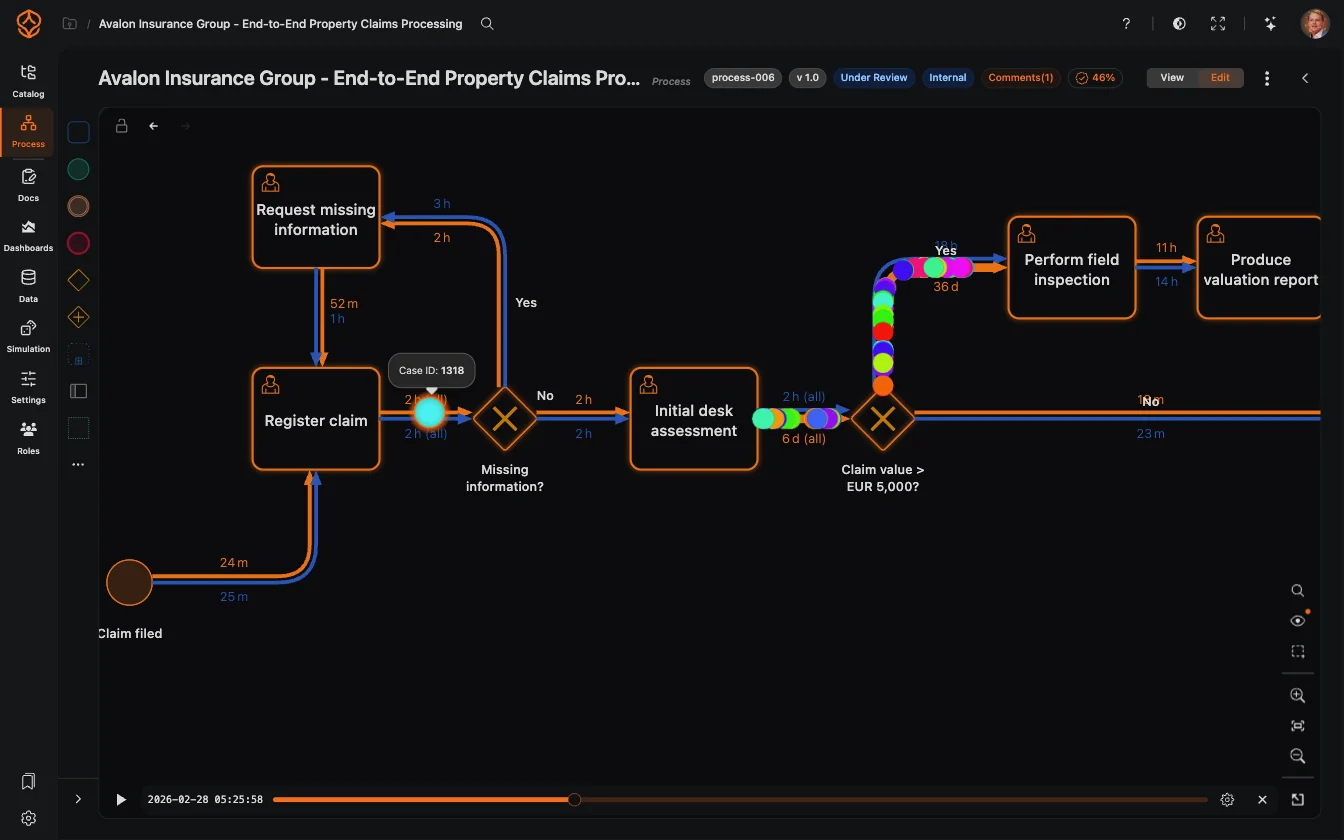Activate the dashed selection marquee tool
This screenshot has height=840, width=1344.
tap(1297, 651)
